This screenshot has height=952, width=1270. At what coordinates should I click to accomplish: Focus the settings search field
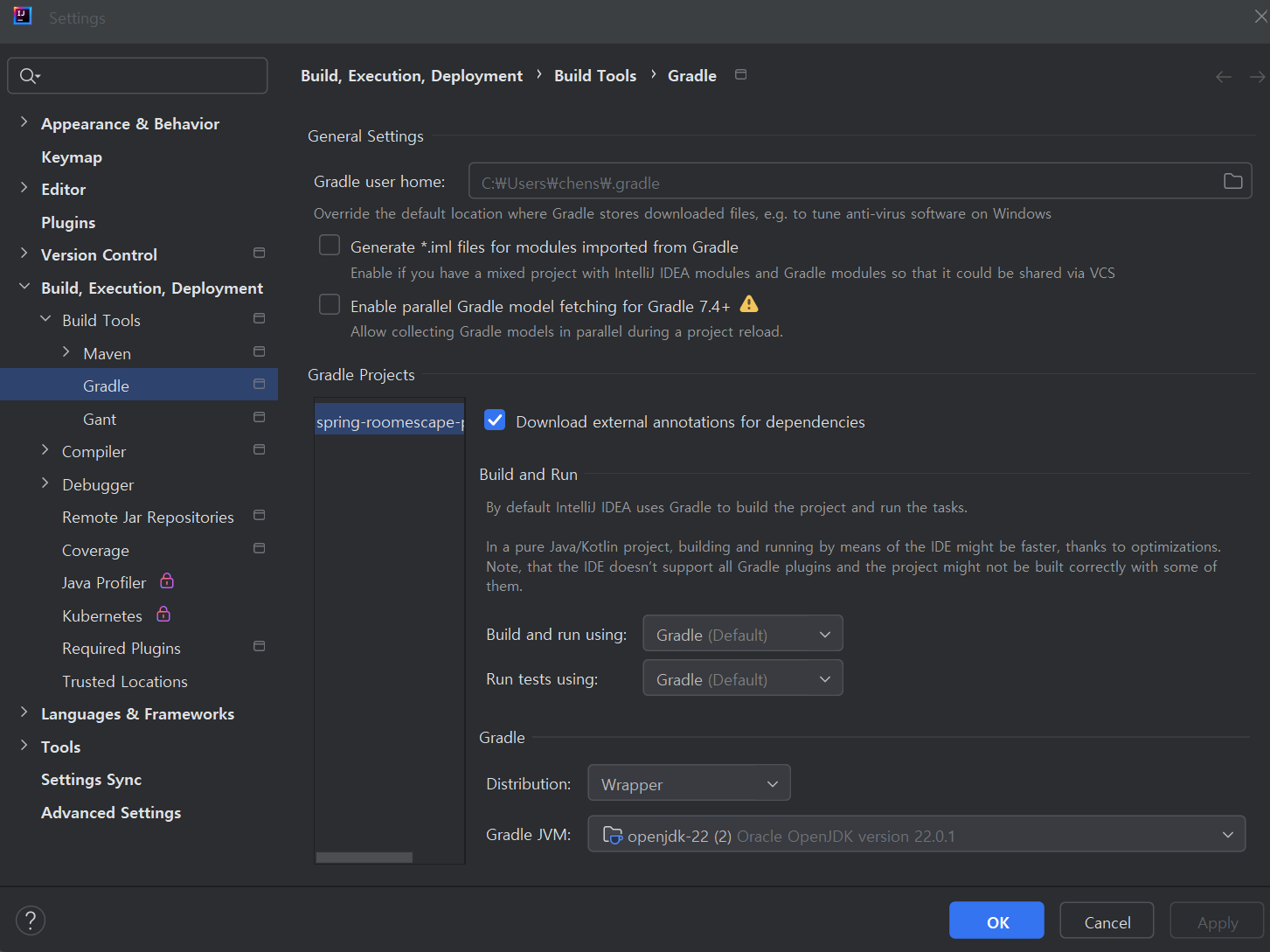137,76
